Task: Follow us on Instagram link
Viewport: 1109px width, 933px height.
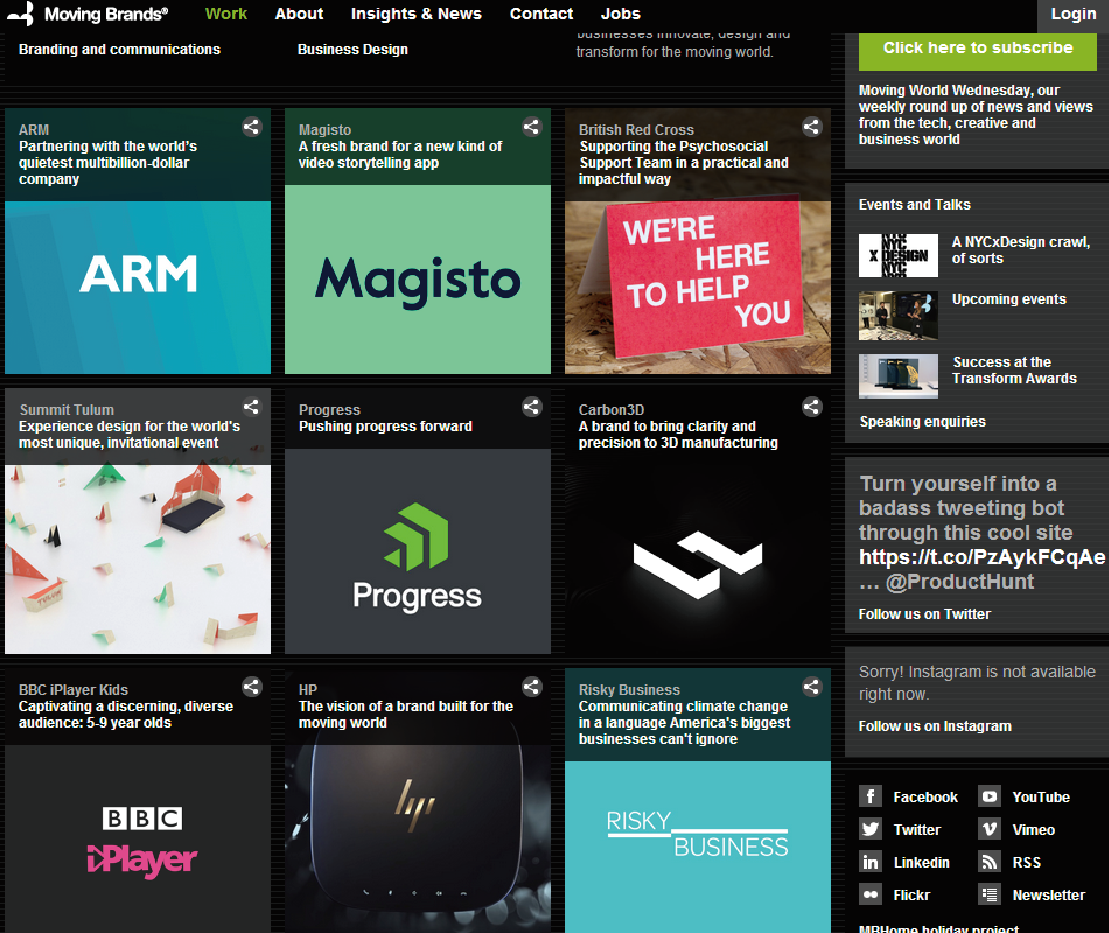Action: (x=935, y=726)
